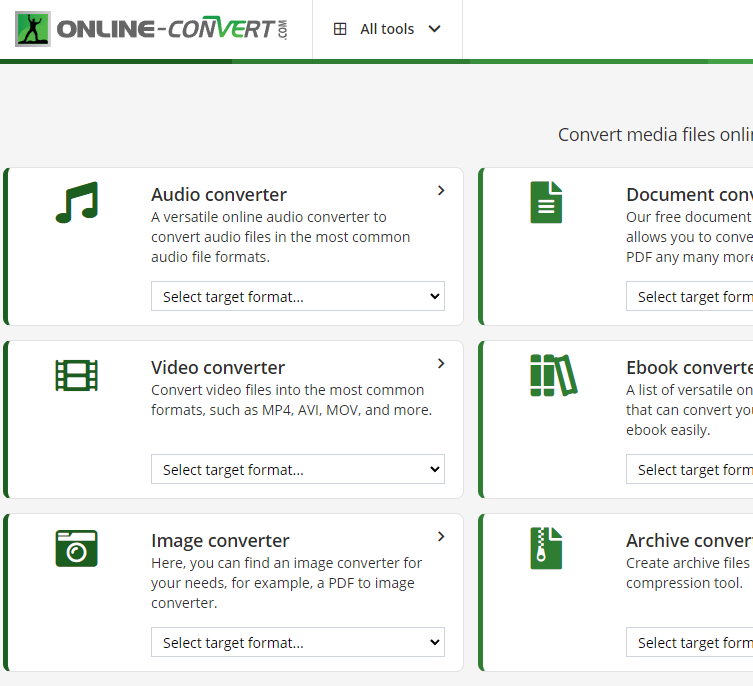This screenshot has height=686, width=753.
Task: Open the All tools menu
Action: pos(387,29)
